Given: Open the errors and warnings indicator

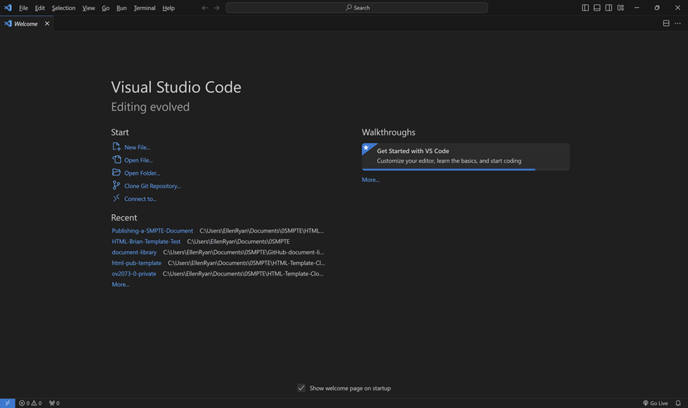Looking at the screenshot, I should (30, 403).
